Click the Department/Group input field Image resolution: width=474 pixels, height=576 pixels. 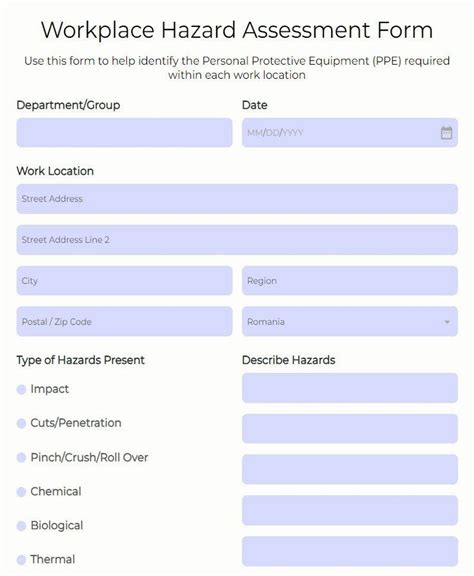point(124,133)
